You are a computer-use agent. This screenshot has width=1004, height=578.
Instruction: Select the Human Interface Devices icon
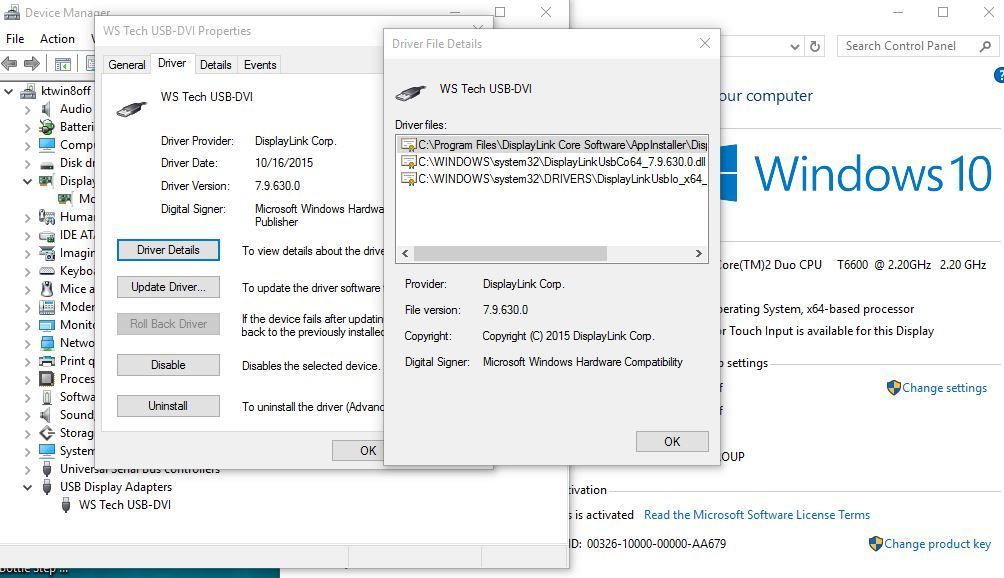click(x=47, y=217)
